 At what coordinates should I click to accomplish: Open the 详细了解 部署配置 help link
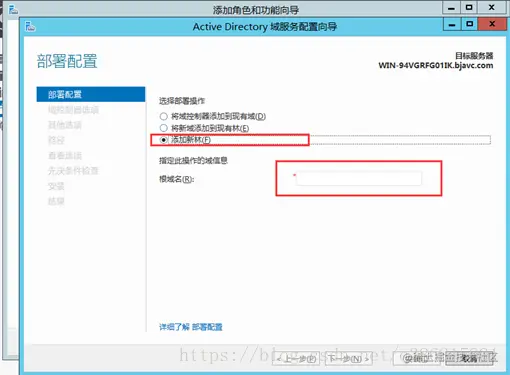(x=191, y=327)
